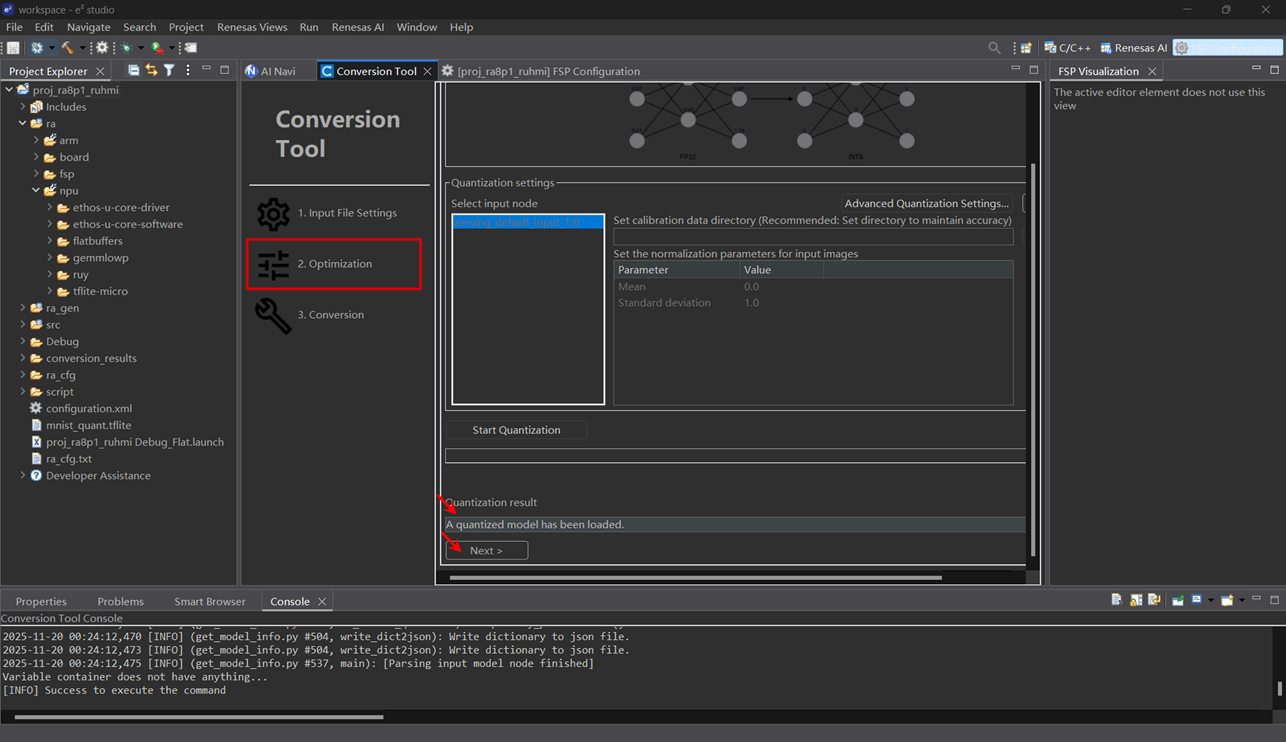Collapse the proj_ra8p1_ruhmi project node
The height and width of the screenshot is (742, 1286).
coord(9,90)
